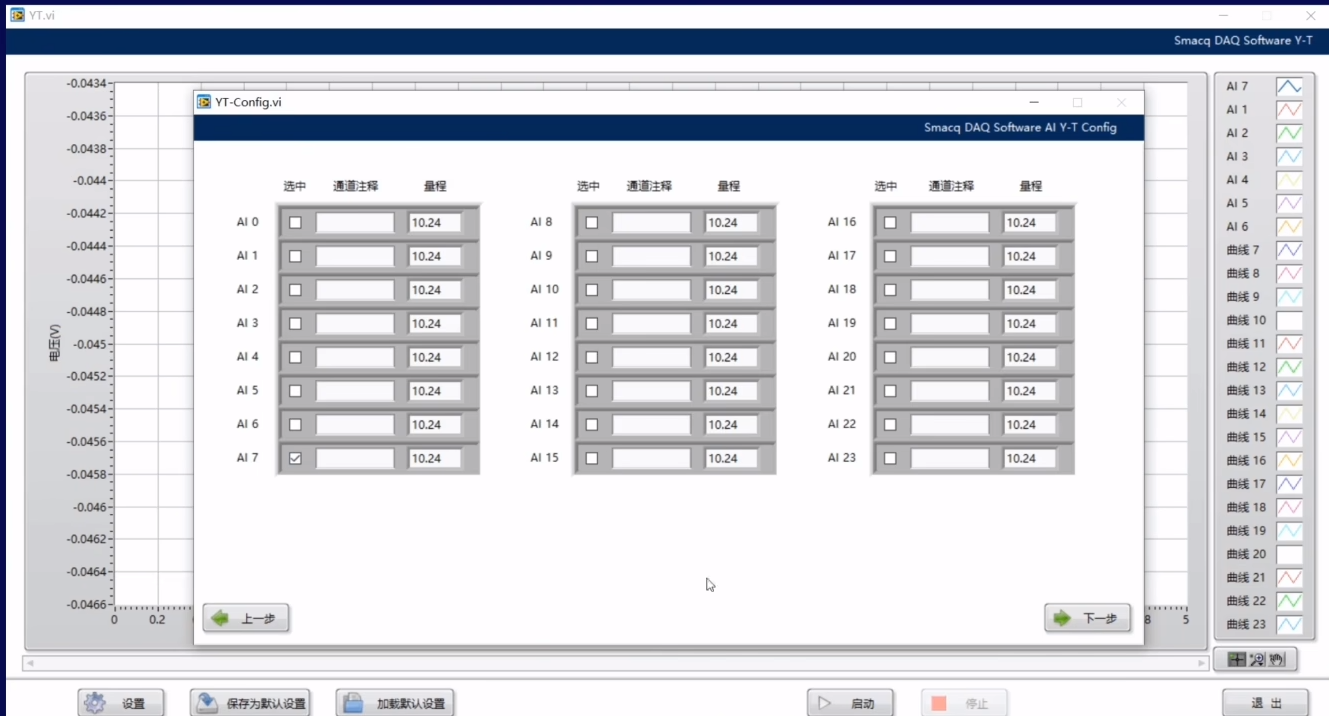Select the hand pan tool in graph palette
Viewport: 1329px width, 716px height.
(1277, 659)
